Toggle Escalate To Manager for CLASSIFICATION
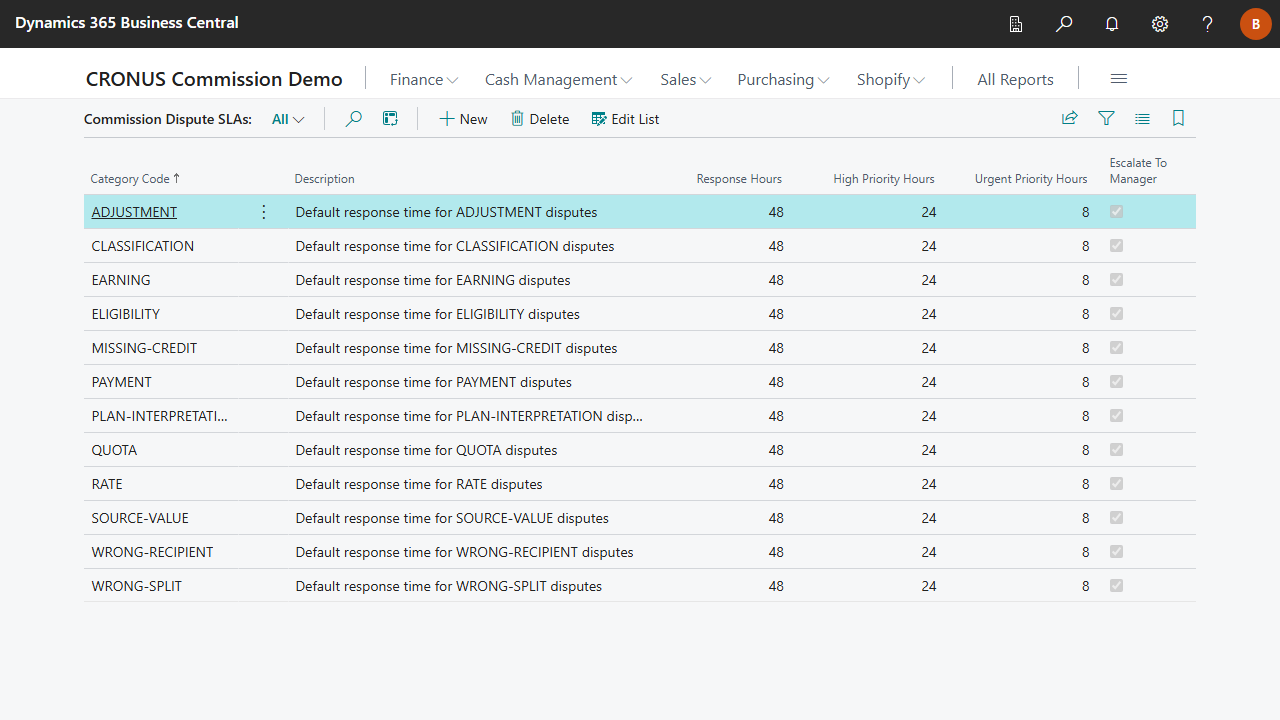This screenshot has height=720, width=1280. pyautogui.click(x=1117, y=246)
